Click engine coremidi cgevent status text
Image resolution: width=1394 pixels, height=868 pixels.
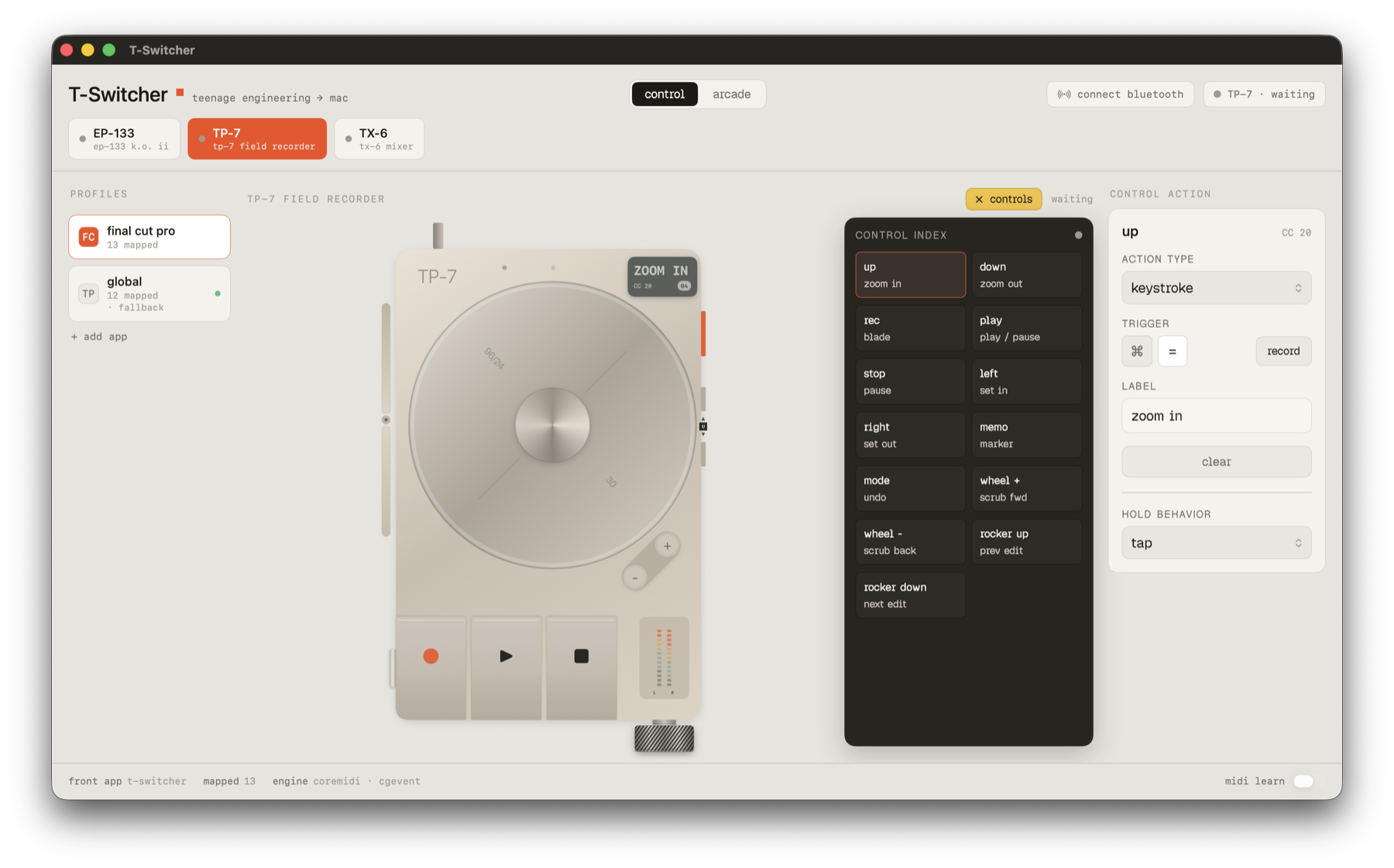[x=346, y=781]
